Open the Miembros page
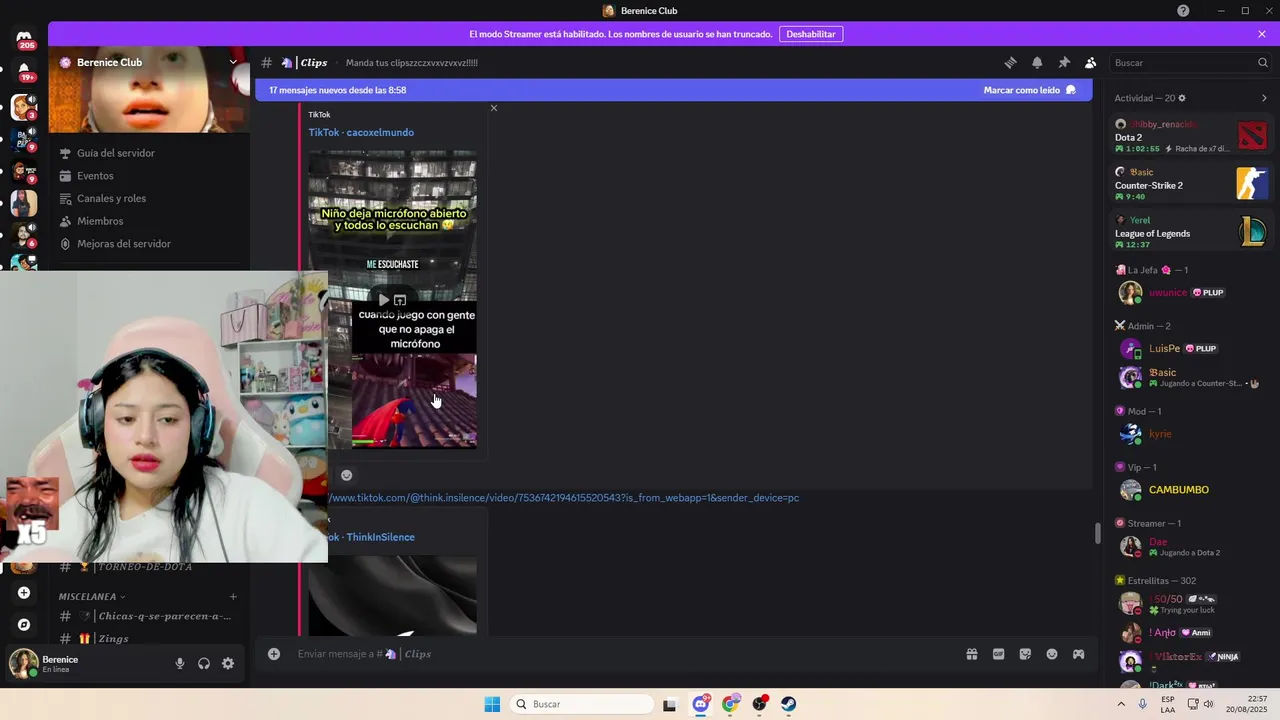 click(x=148, y=221)
